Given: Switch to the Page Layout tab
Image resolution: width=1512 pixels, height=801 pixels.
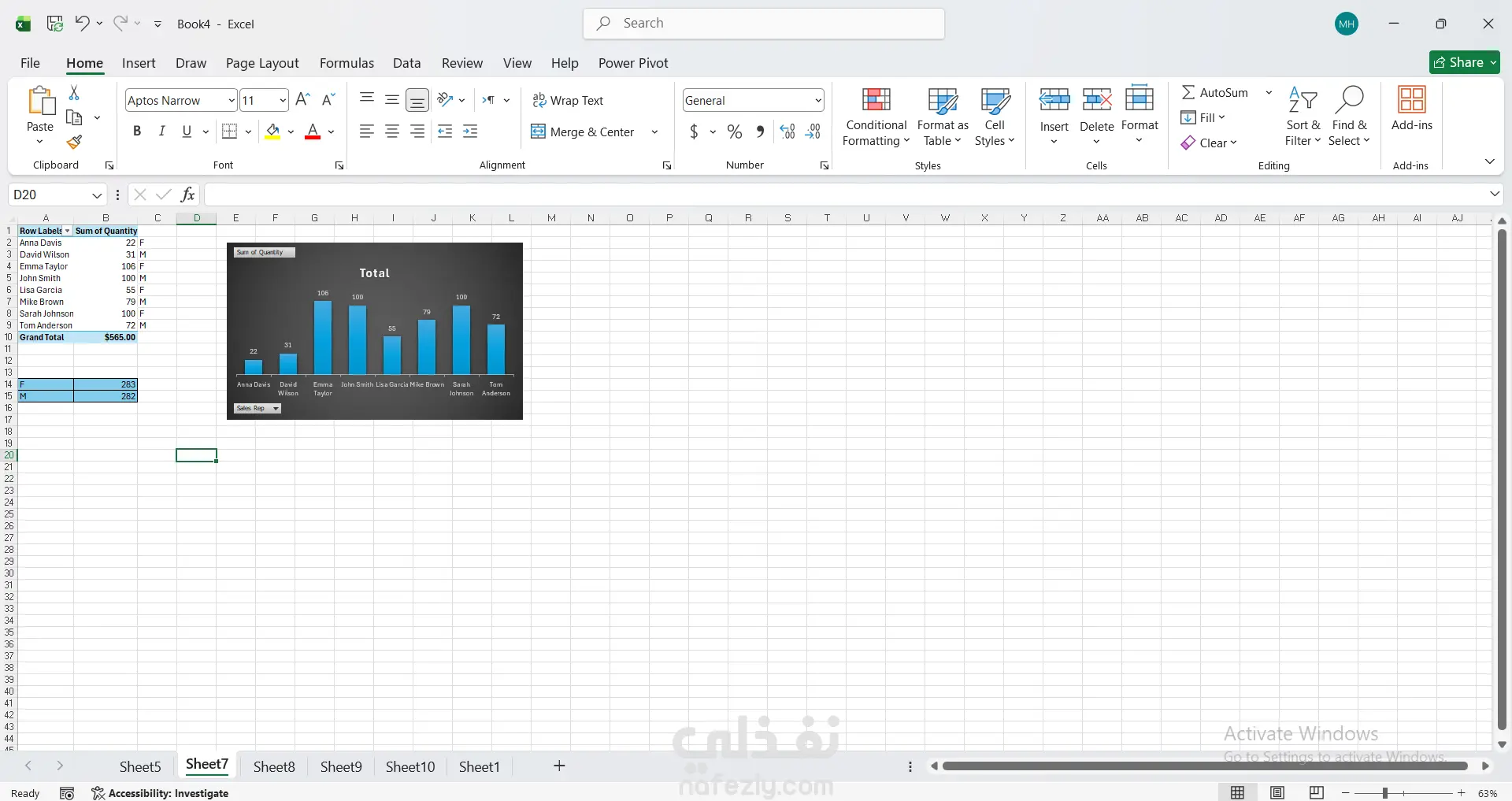Looking at the screenshot, I should click(x=262, y=63).
